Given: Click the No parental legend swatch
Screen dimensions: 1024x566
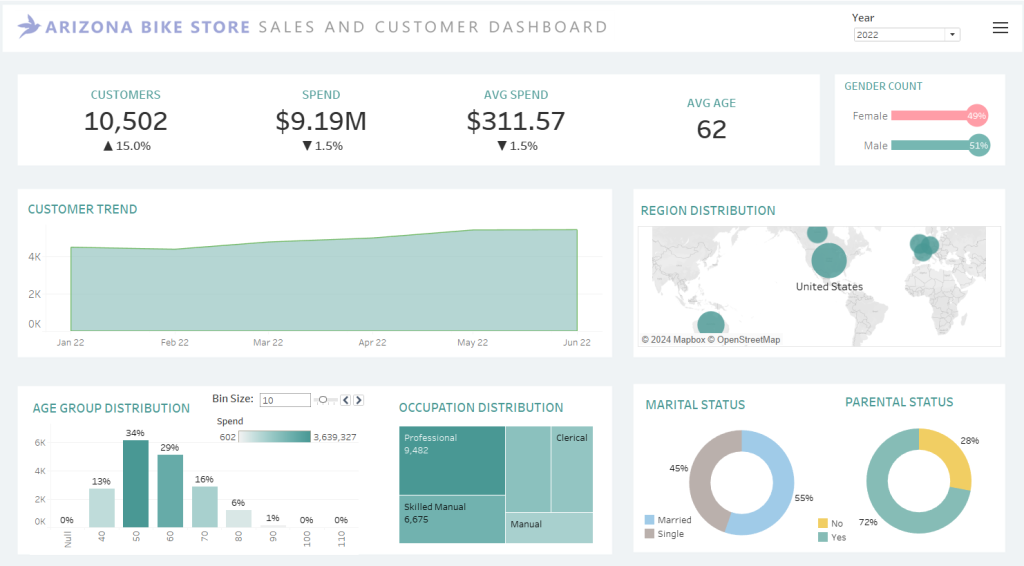Looking at the screenshot, I should click(x=823, y=523).
